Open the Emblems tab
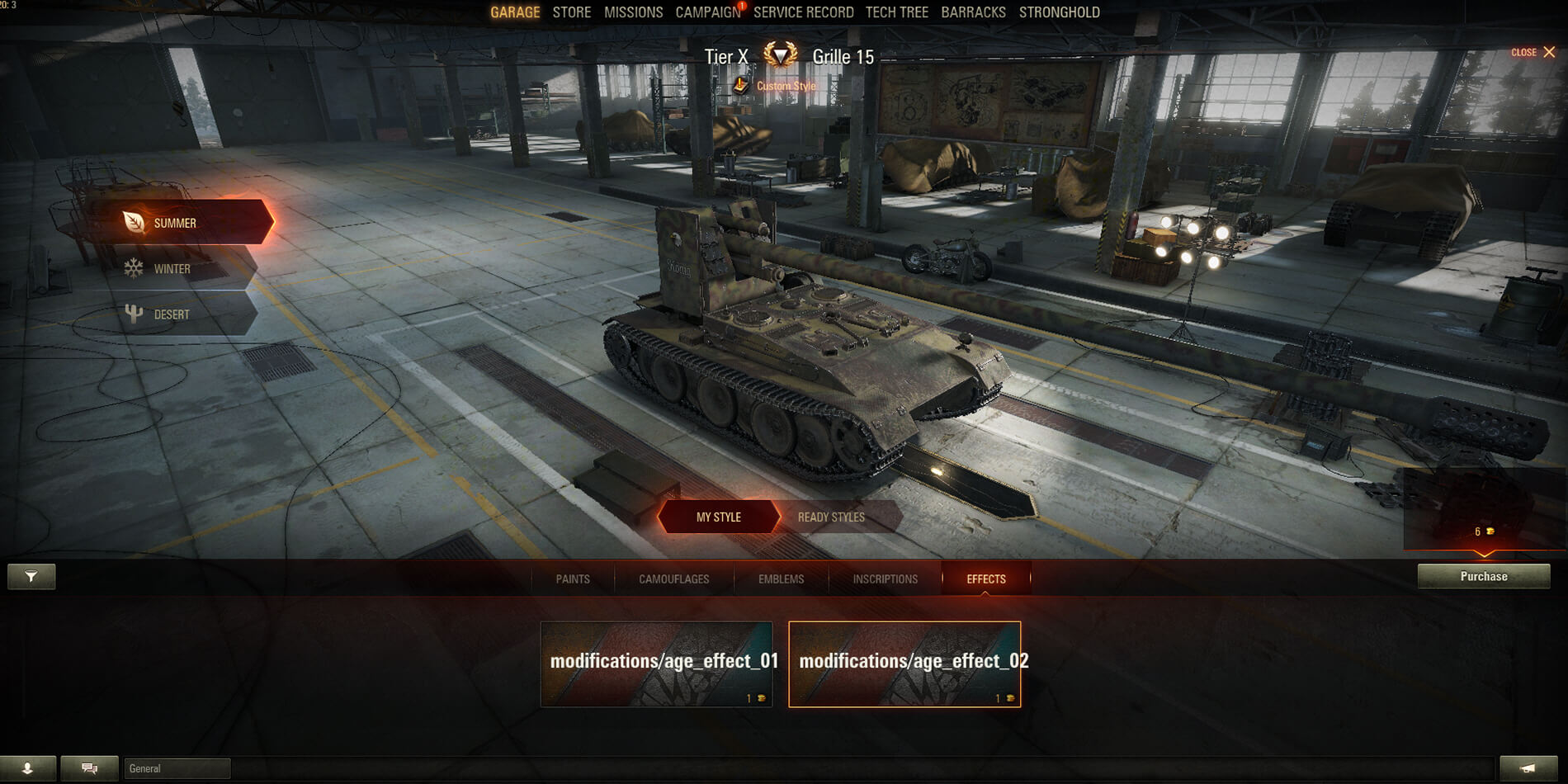Viewport: 1568px width, 784px height. coord(781,579)
